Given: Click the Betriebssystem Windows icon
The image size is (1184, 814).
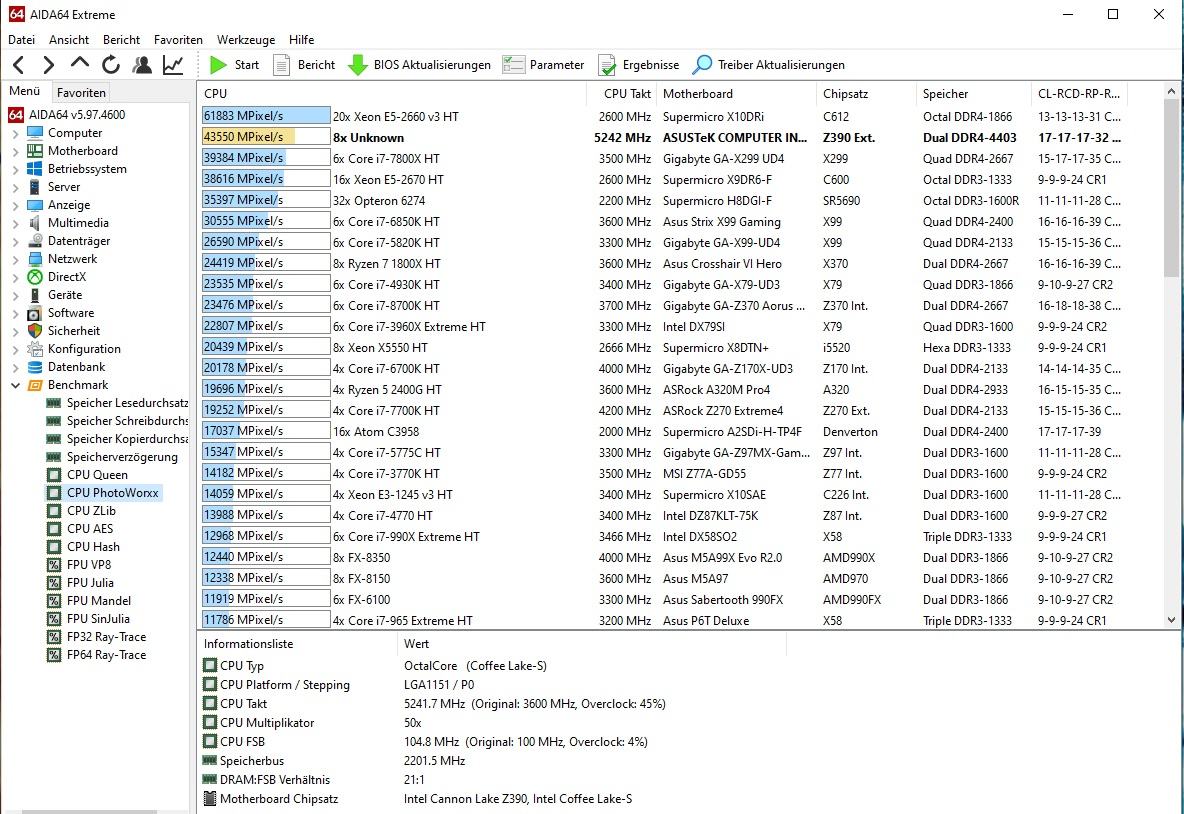Looking at the screenshot, I should (35, 169).
